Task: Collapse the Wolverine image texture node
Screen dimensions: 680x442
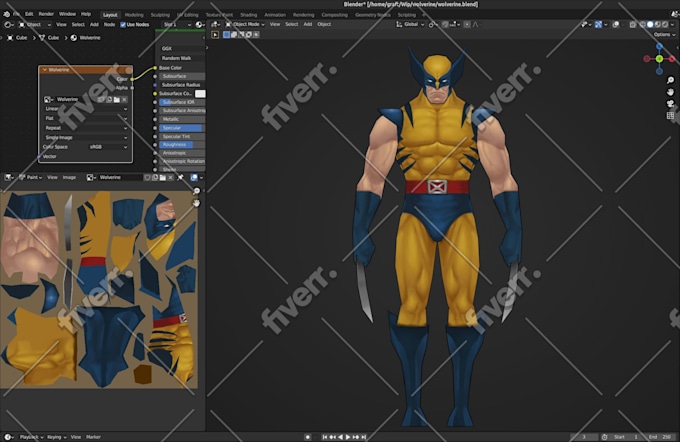Action: (x=44, y=70)
